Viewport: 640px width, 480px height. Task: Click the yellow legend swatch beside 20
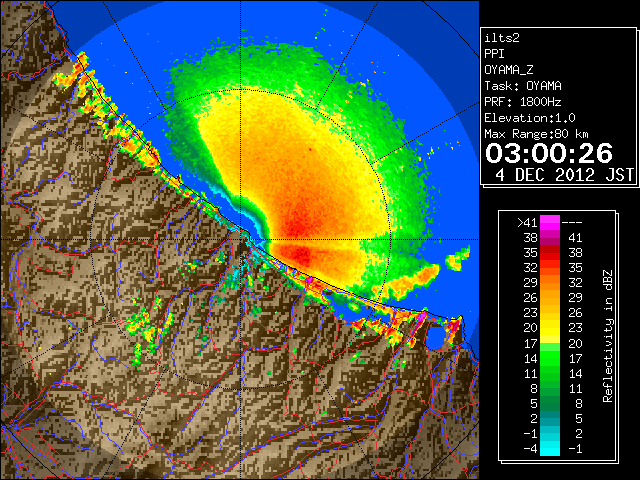550,328
